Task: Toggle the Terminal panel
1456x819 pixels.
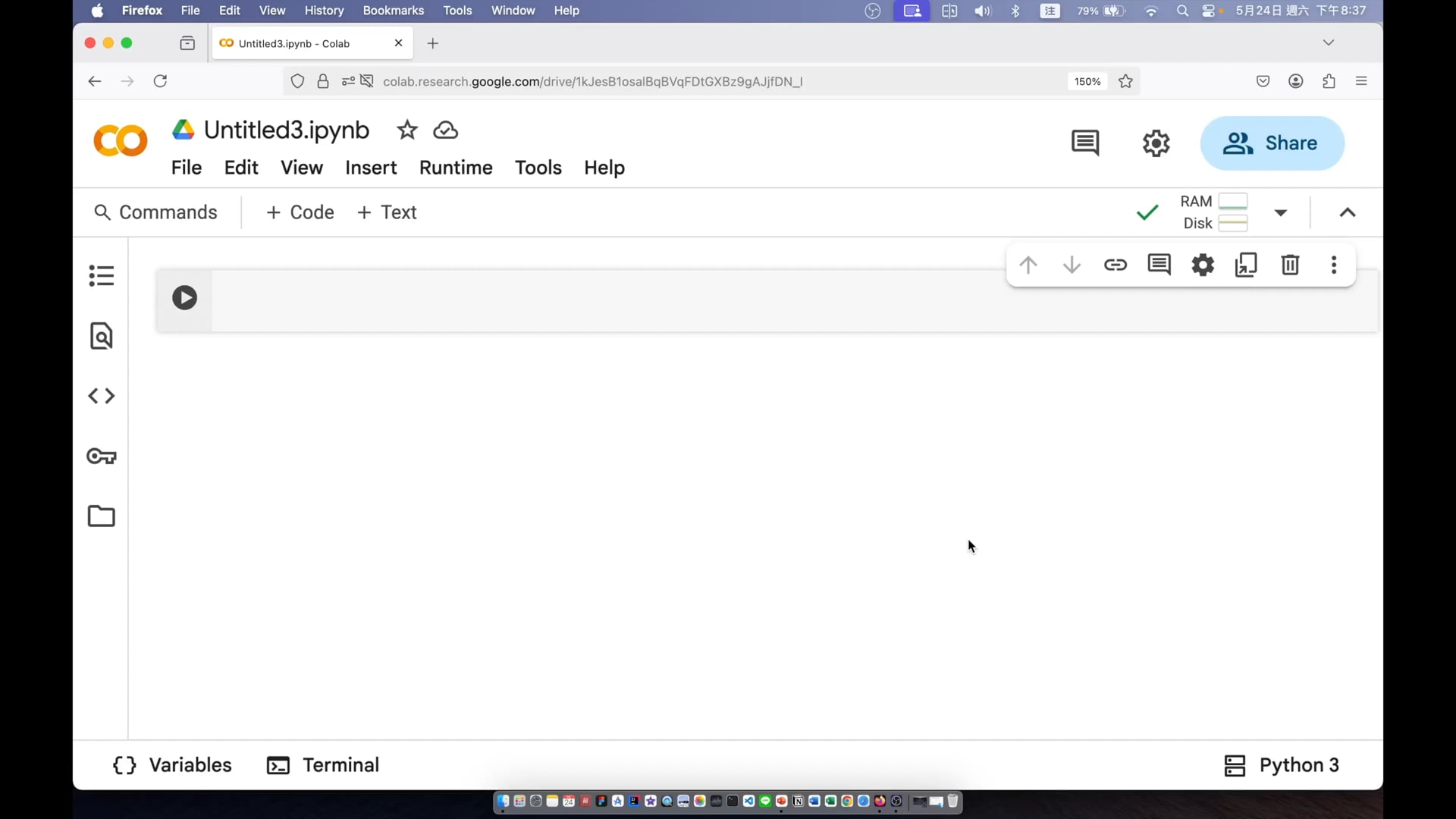Action: [323, 765]
